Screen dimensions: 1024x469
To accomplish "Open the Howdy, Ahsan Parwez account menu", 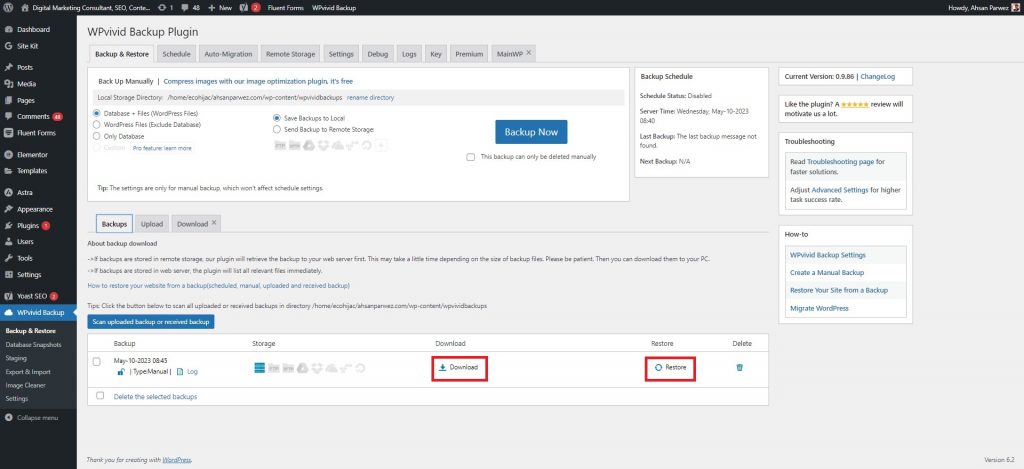I will 984,7.
